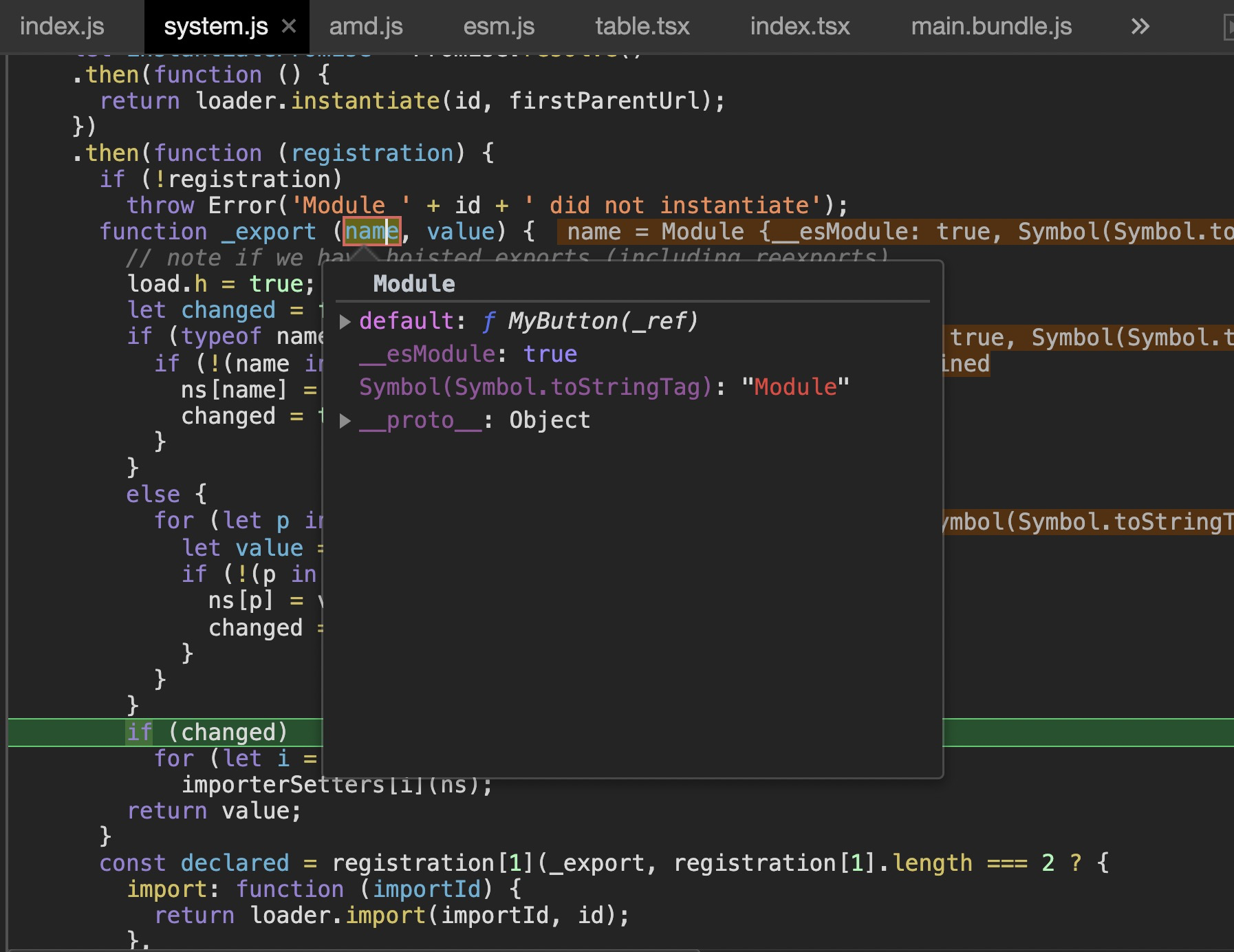This screenshot has height=952, width=1234.
Task: Switch to the index.js tab
Action: [62, 26]
